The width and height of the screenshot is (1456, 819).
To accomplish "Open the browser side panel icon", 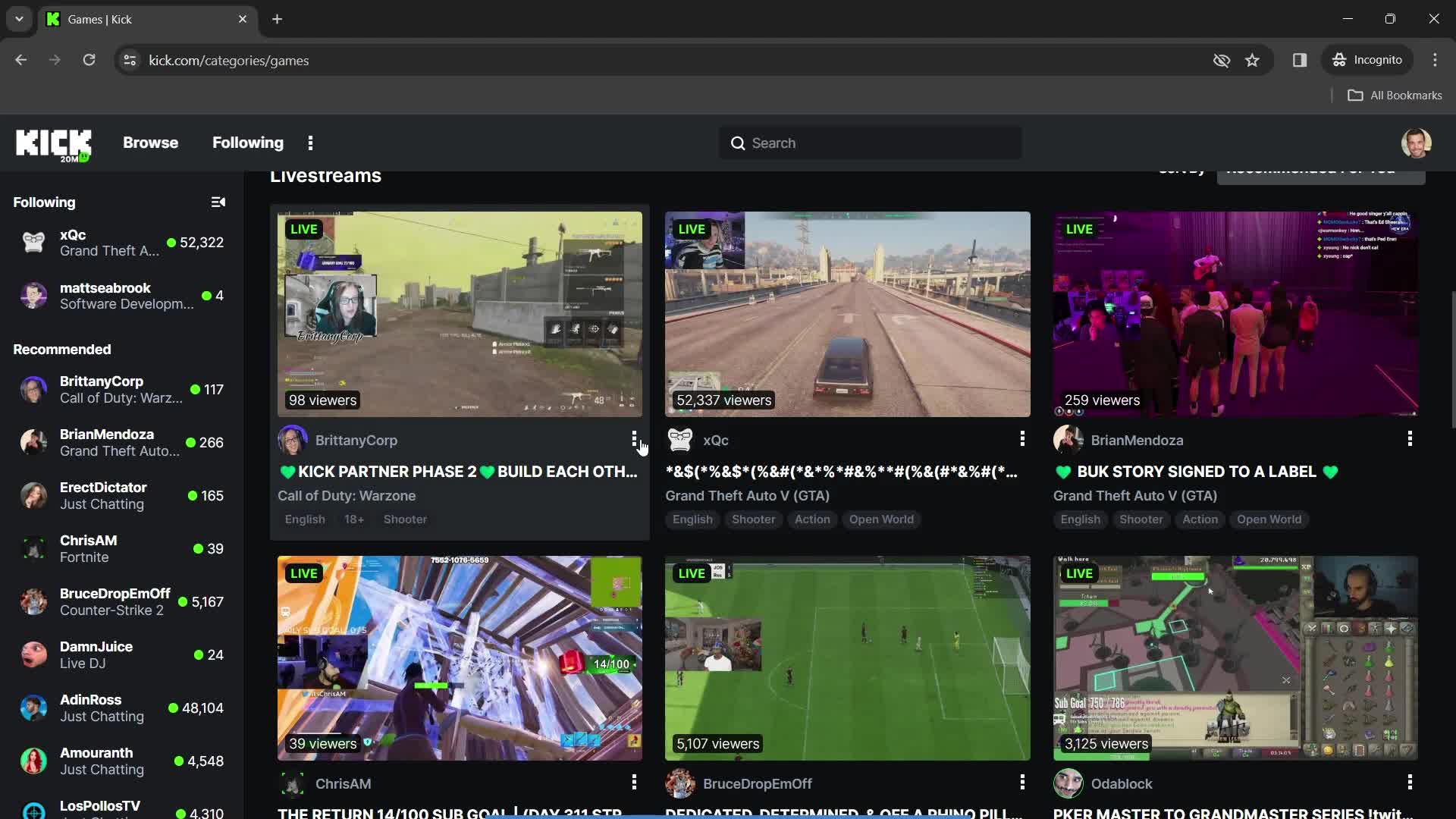I will pos(1300,60).
